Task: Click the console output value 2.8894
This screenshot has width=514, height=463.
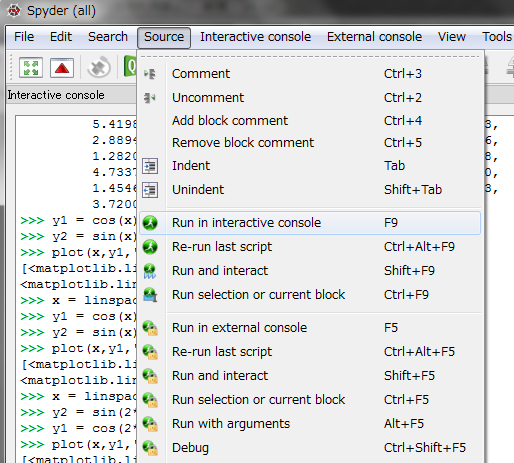Action: pos(114,140)
